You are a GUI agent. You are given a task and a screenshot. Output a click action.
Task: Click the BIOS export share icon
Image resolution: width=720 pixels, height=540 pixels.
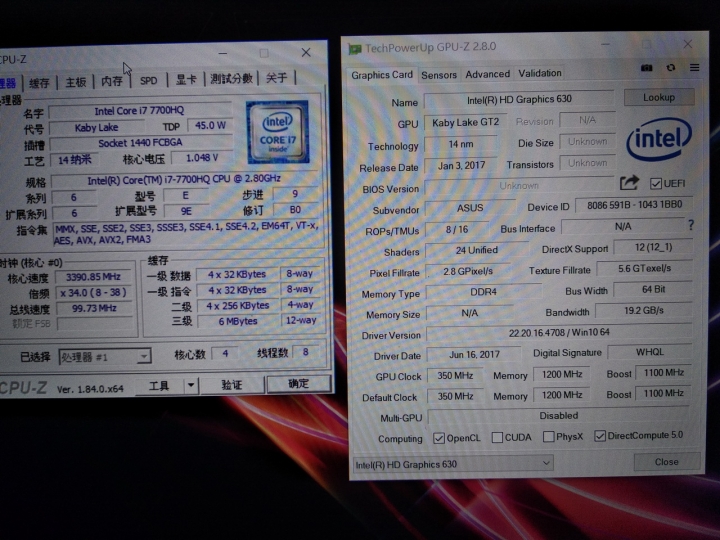(629, 183)
